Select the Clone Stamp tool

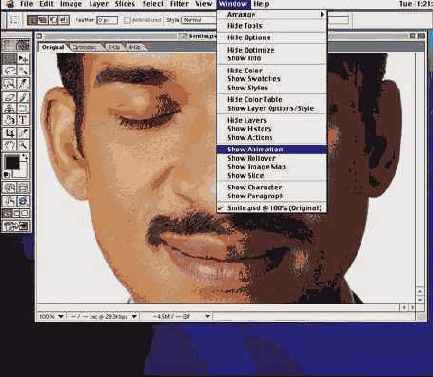(10, 108)
